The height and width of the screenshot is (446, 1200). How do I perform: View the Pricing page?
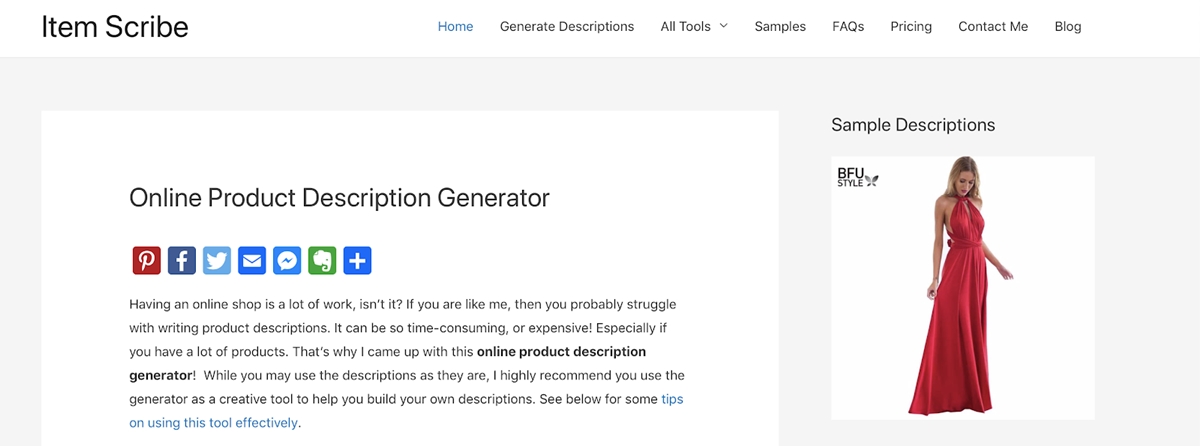click(x=911, y=26)
